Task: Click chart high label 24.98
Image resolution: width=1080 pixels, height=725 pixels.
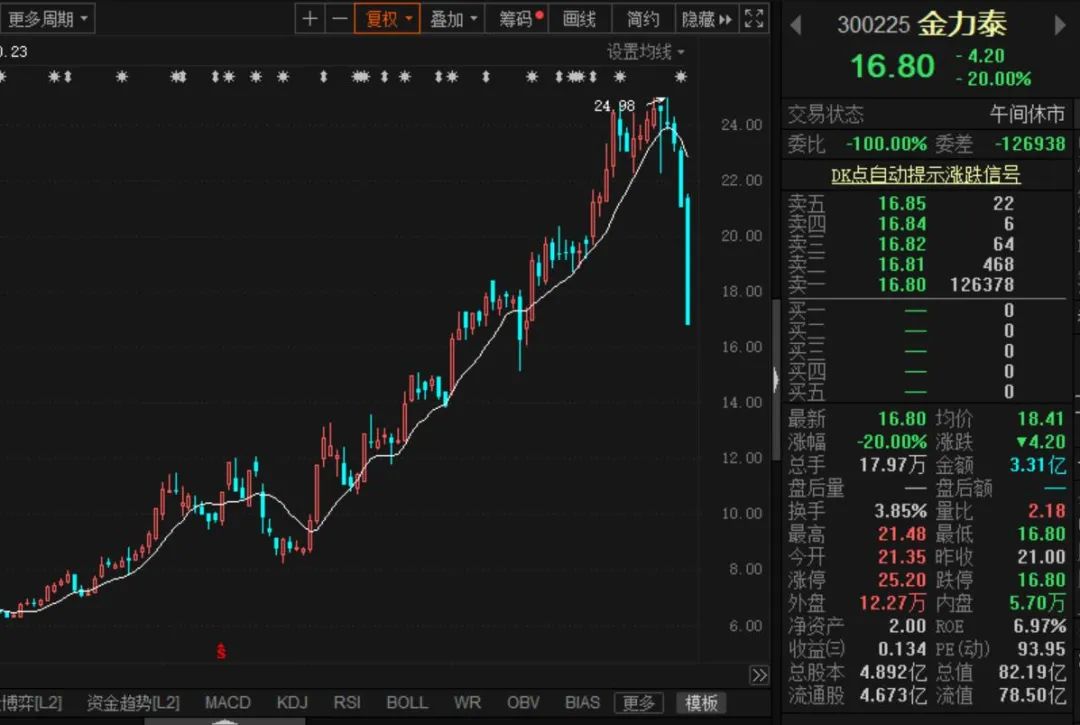Action: pos(614,106)
